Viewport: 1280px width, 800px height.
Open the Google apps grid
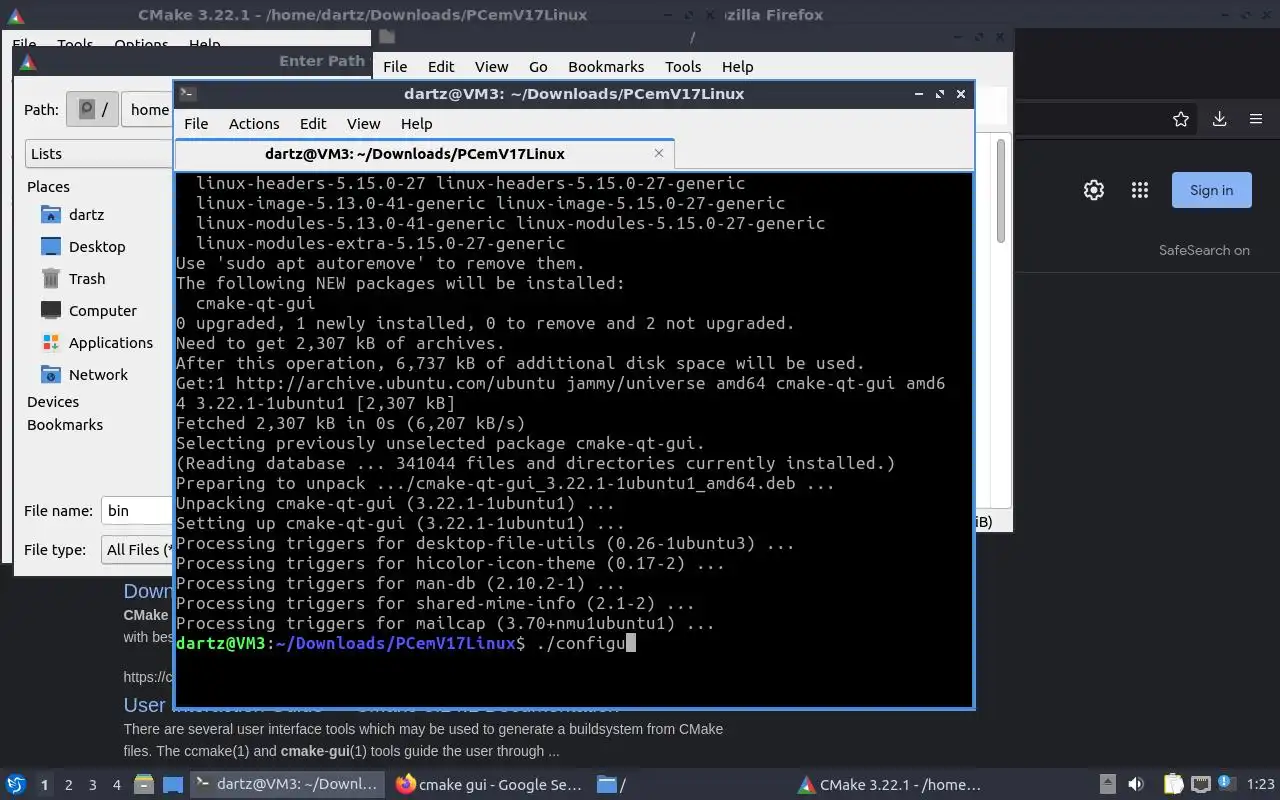(1139, 190)
